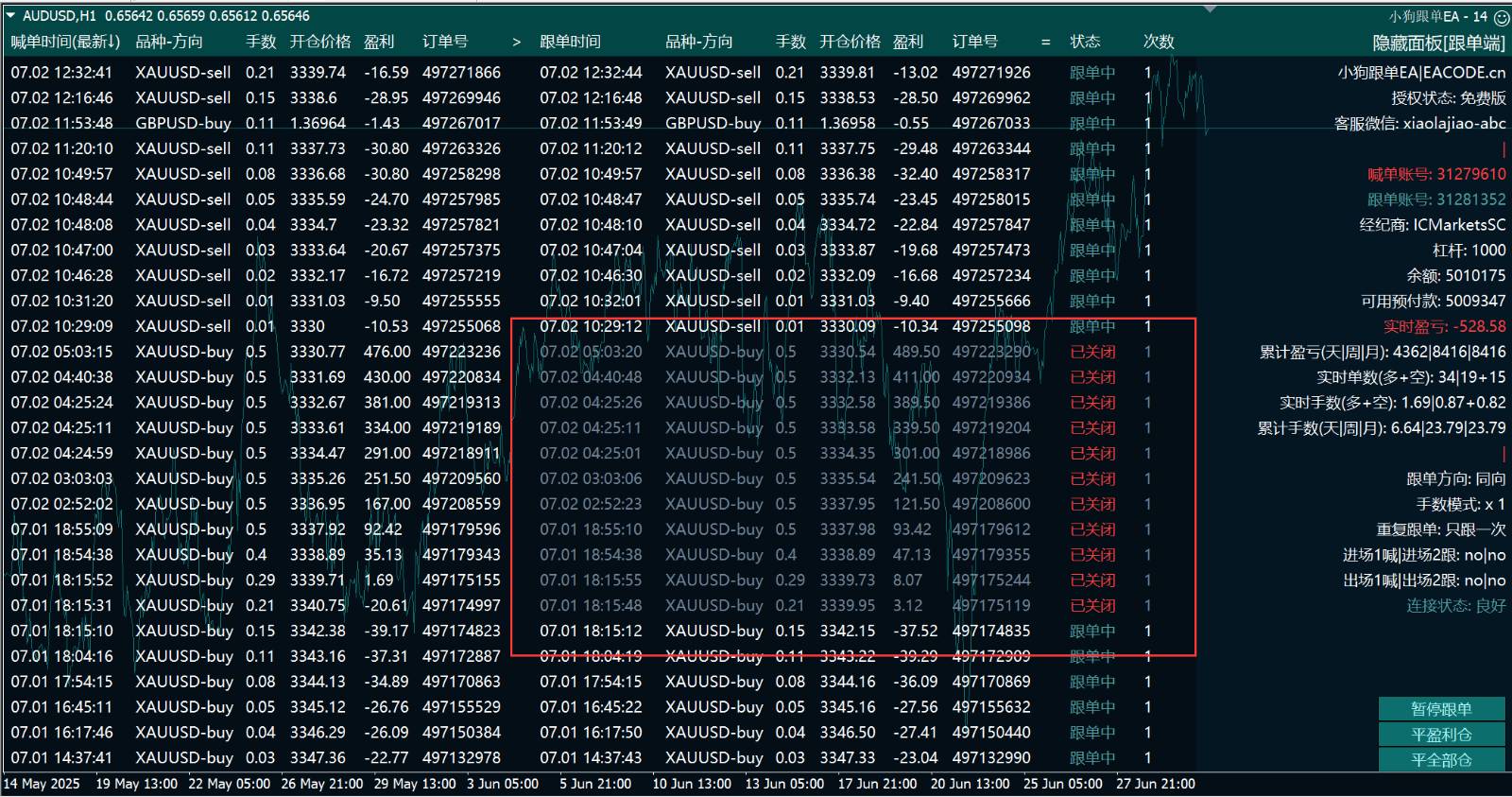Click signal time 07.01 17:54:15
The width and height of the screenshot is (1512, 797).
tap(61, 682)
